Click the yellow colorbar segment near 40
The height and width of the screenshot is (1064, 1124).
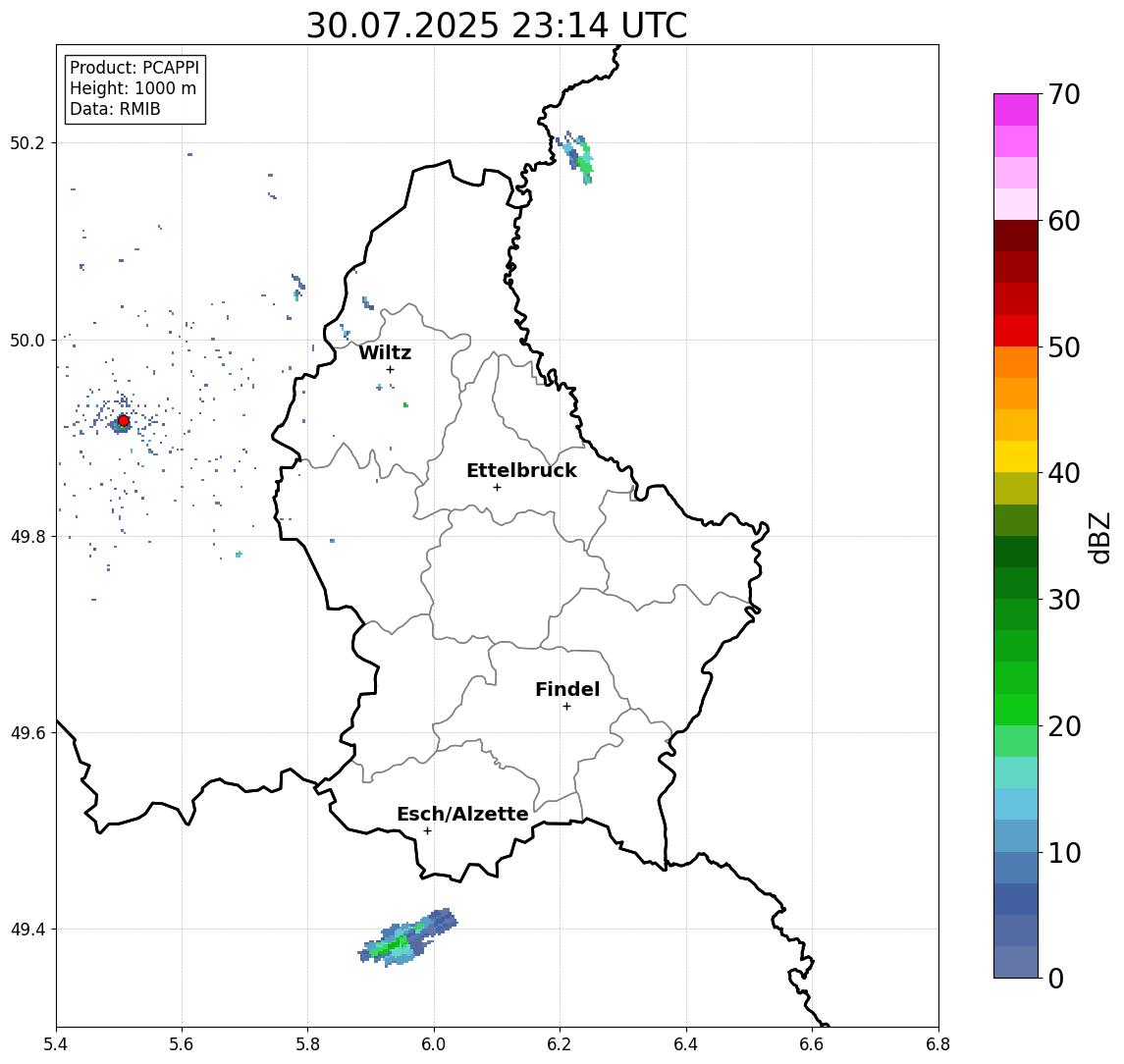point(1016,456)
